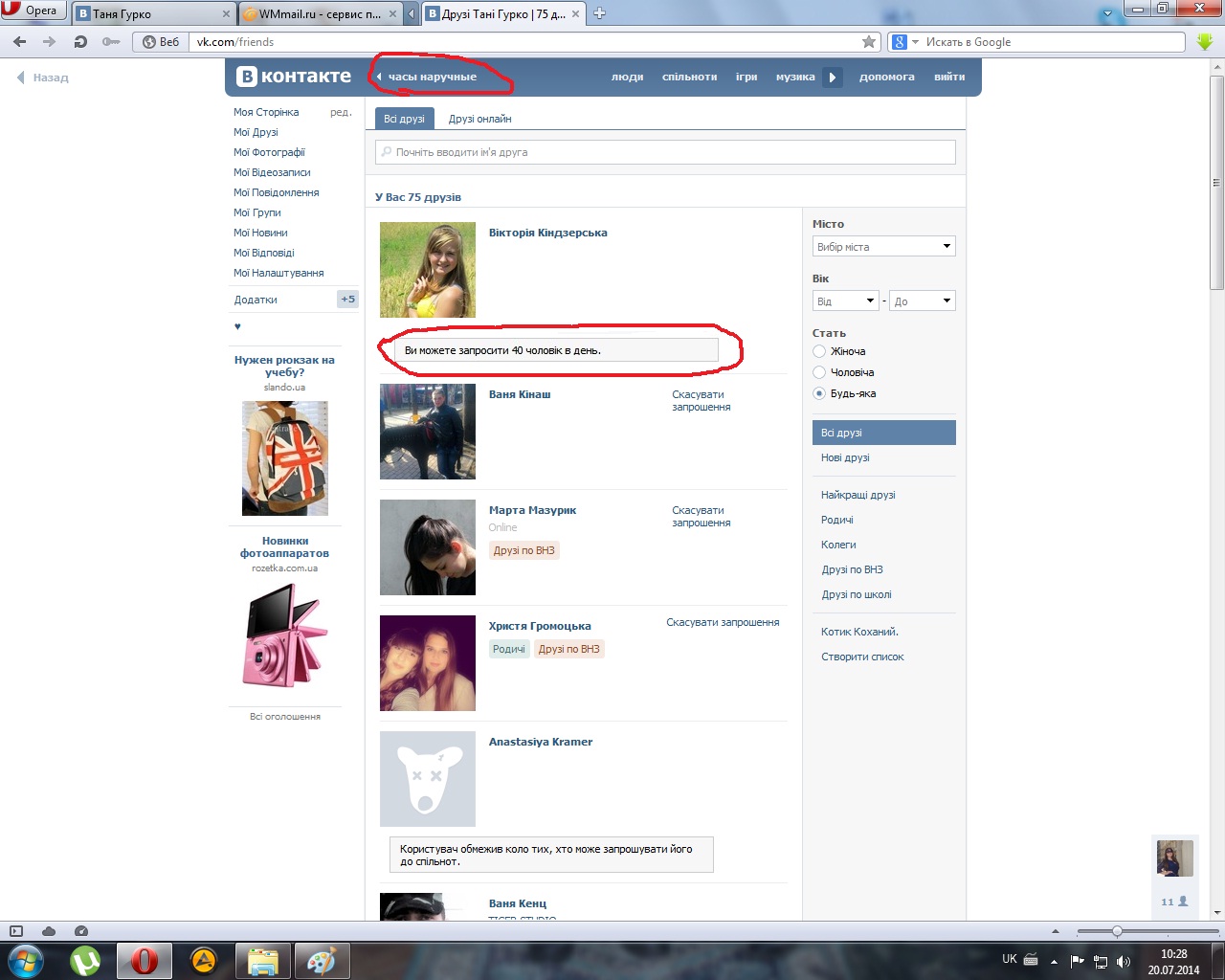Click the volume speaker tray icon
This screenshot has height=980, width=1225.
[x=1124, y=962]
